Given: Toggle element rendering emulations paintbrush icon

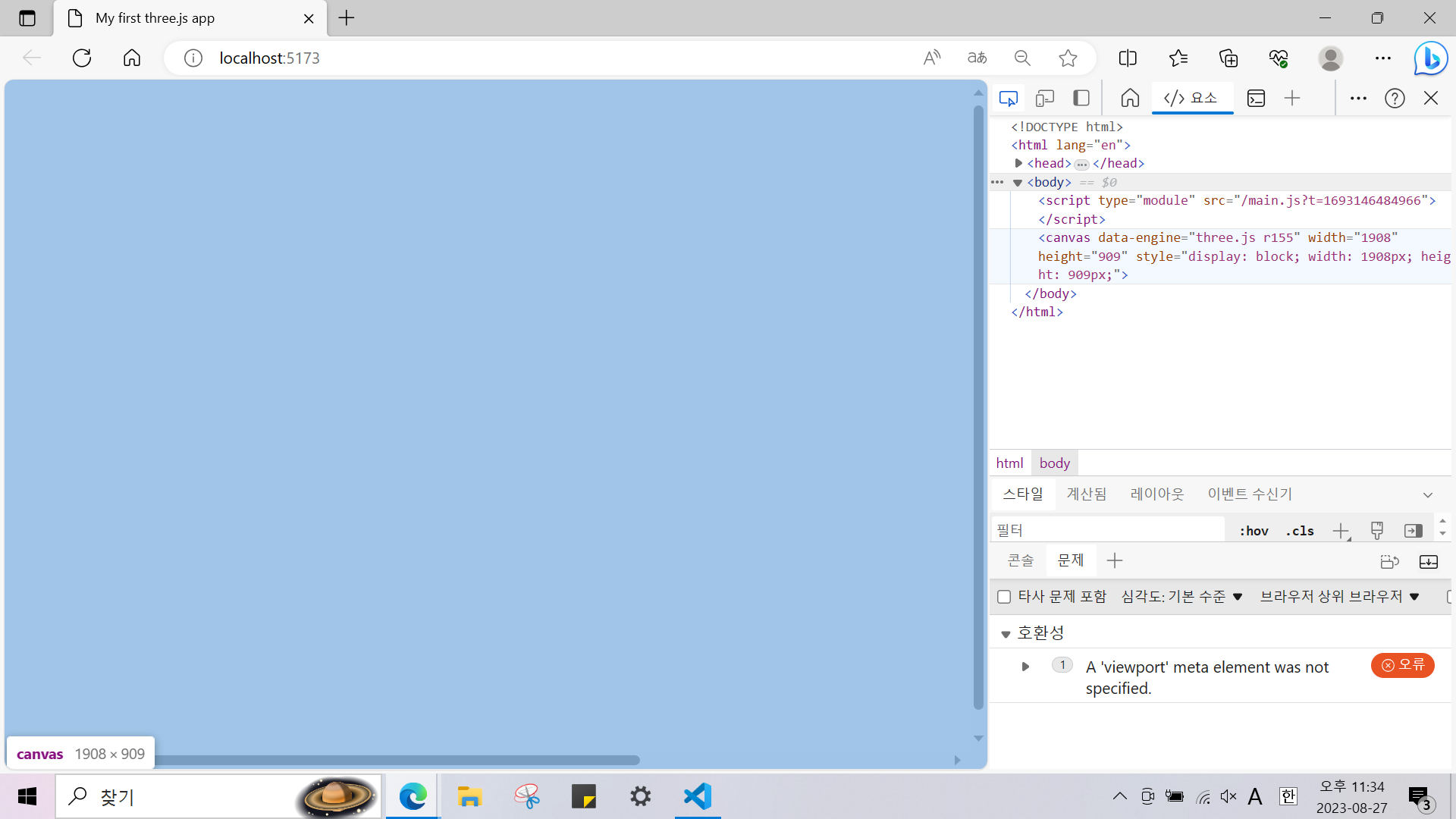Looking at the screenshot, I should click(1377, 531).
